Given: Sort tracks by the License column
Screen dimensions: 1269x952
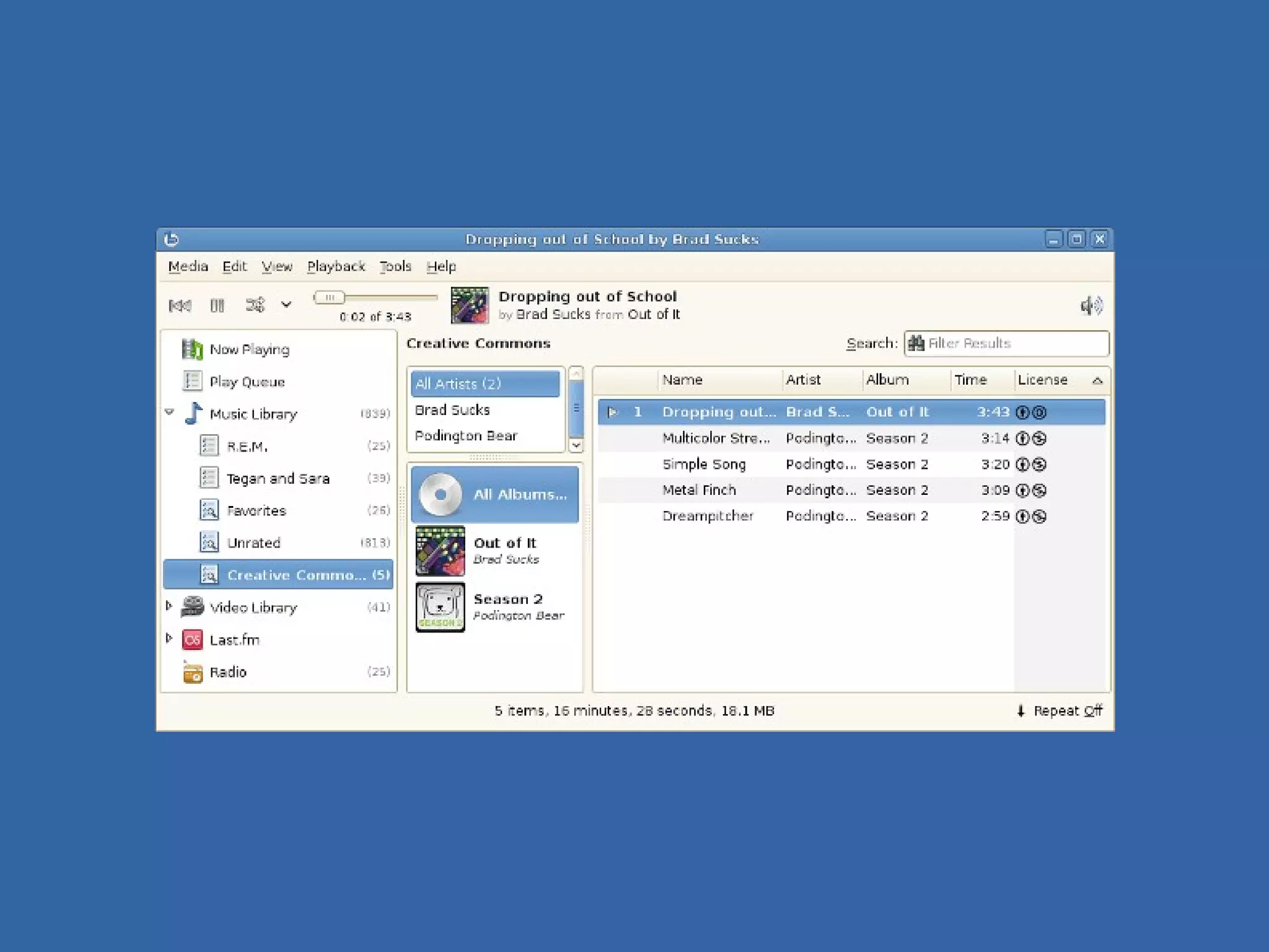Looking at the screenshot, I should tap(1043, 380).
